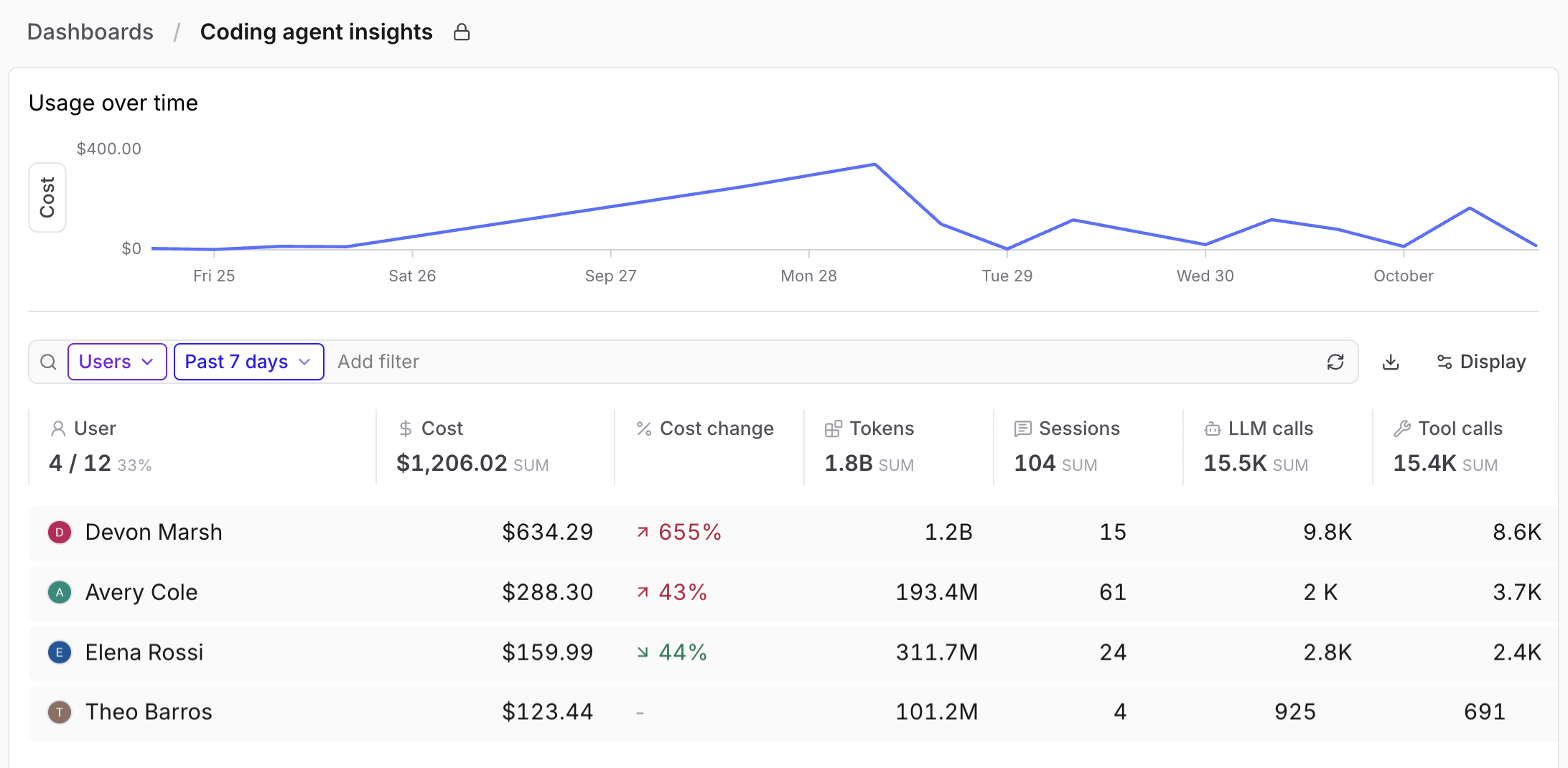Click the $634.29 cost cell
Viewport: 1568px width, 768px height.
[x=548, y=532]
